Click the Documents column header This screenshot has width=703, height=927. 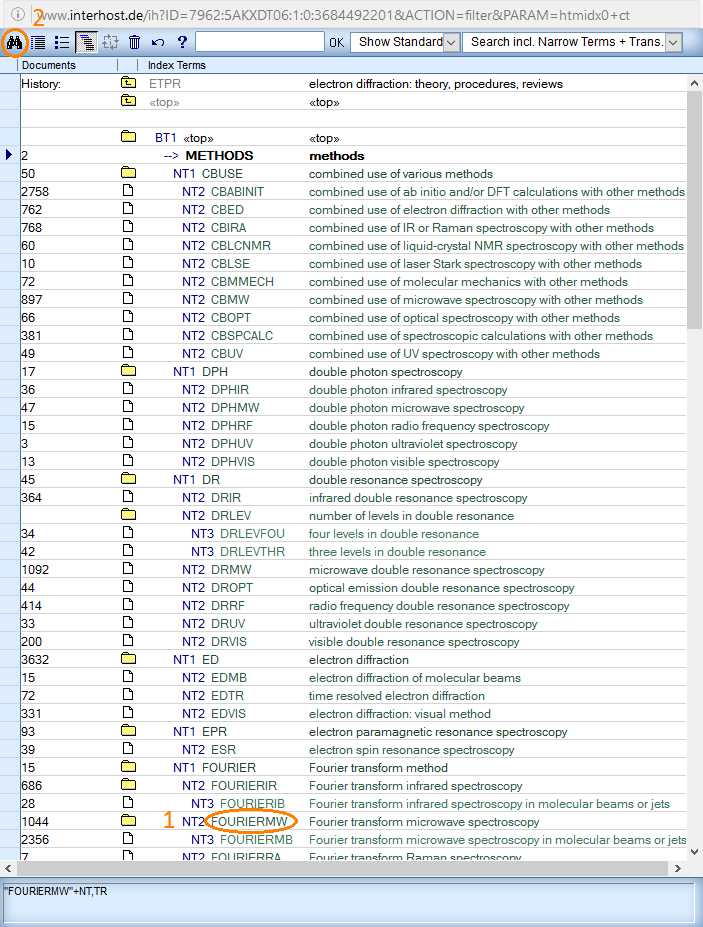(x=48, y=65)
